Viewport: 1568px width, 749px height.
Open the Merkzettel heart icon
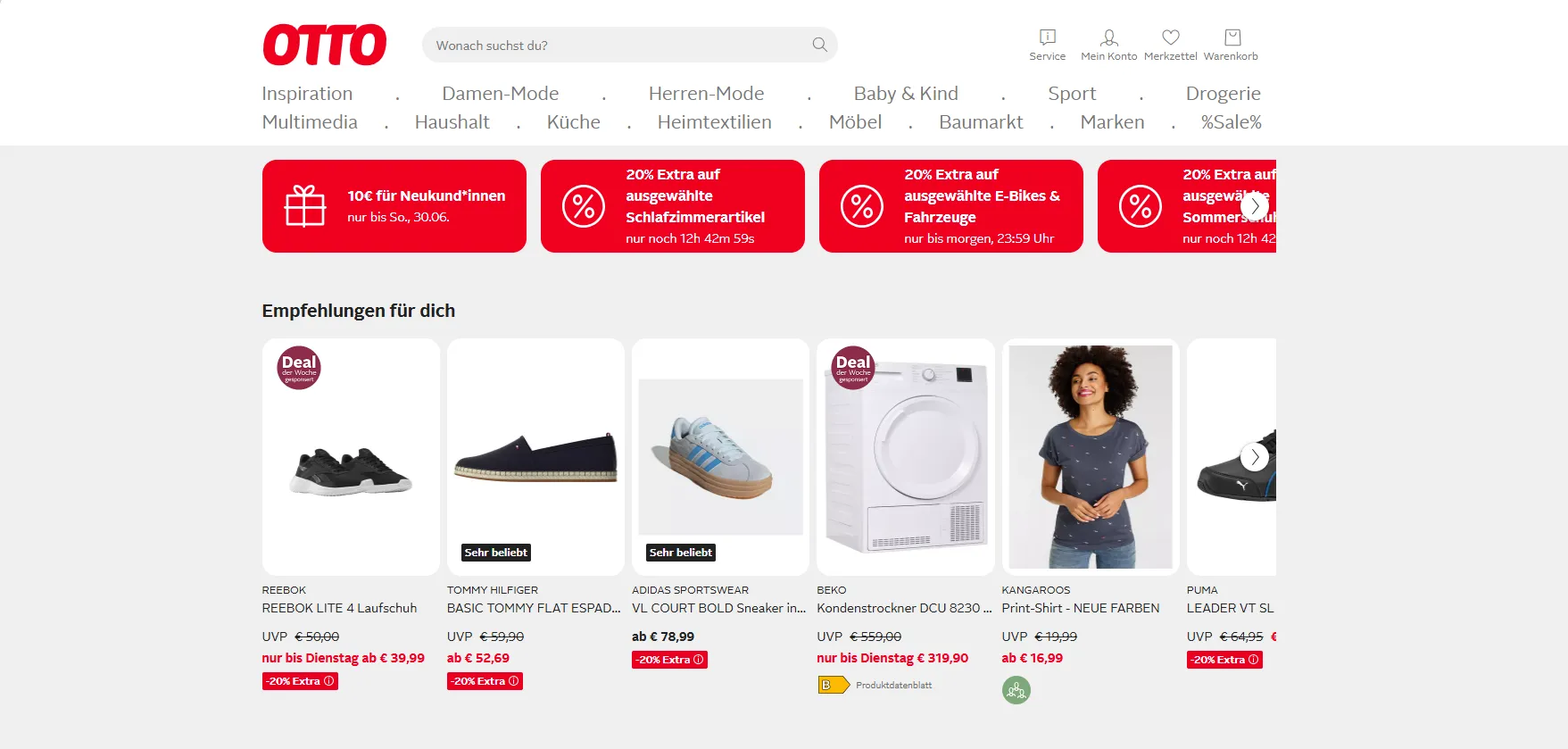1170,37
